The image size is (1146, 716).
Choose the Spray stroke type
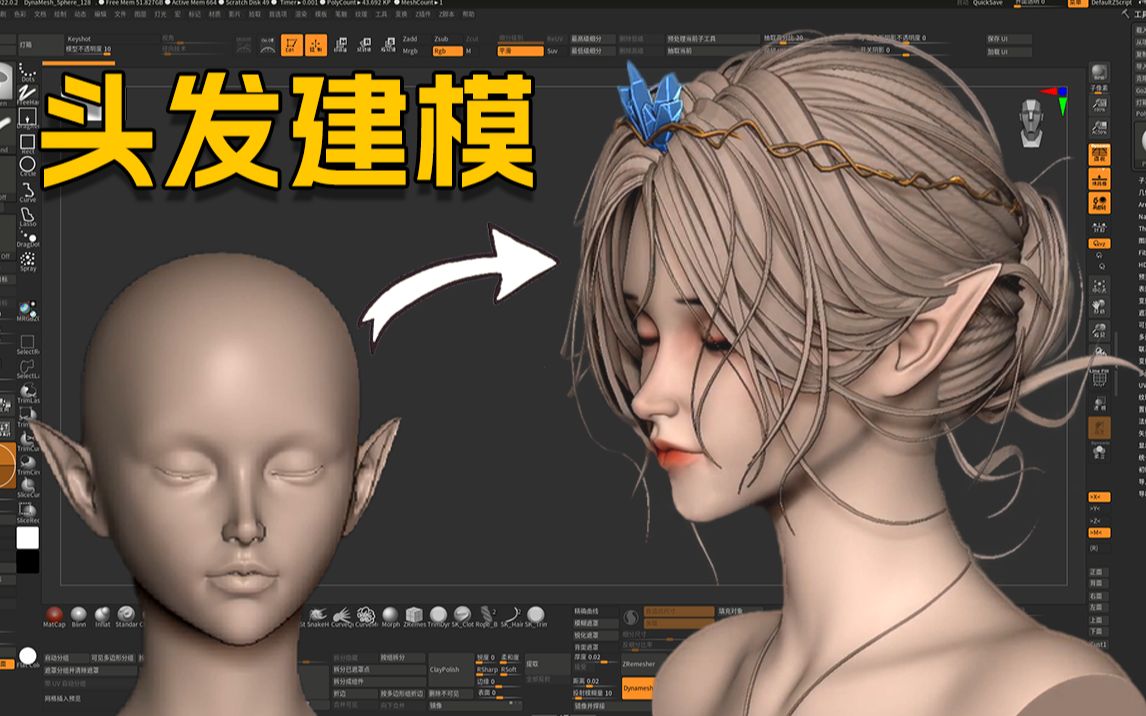click(x=27, y=261)
